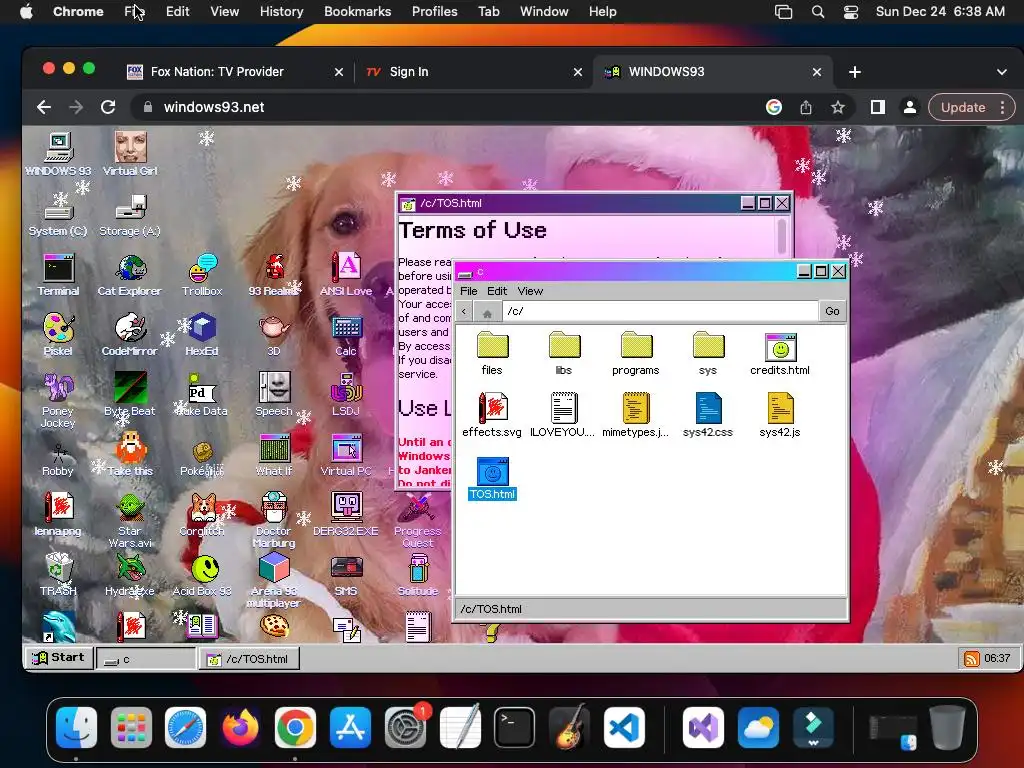
Task: Click the Windows 93 Start button
Action: pyautogui.click(x=59, y=658)
